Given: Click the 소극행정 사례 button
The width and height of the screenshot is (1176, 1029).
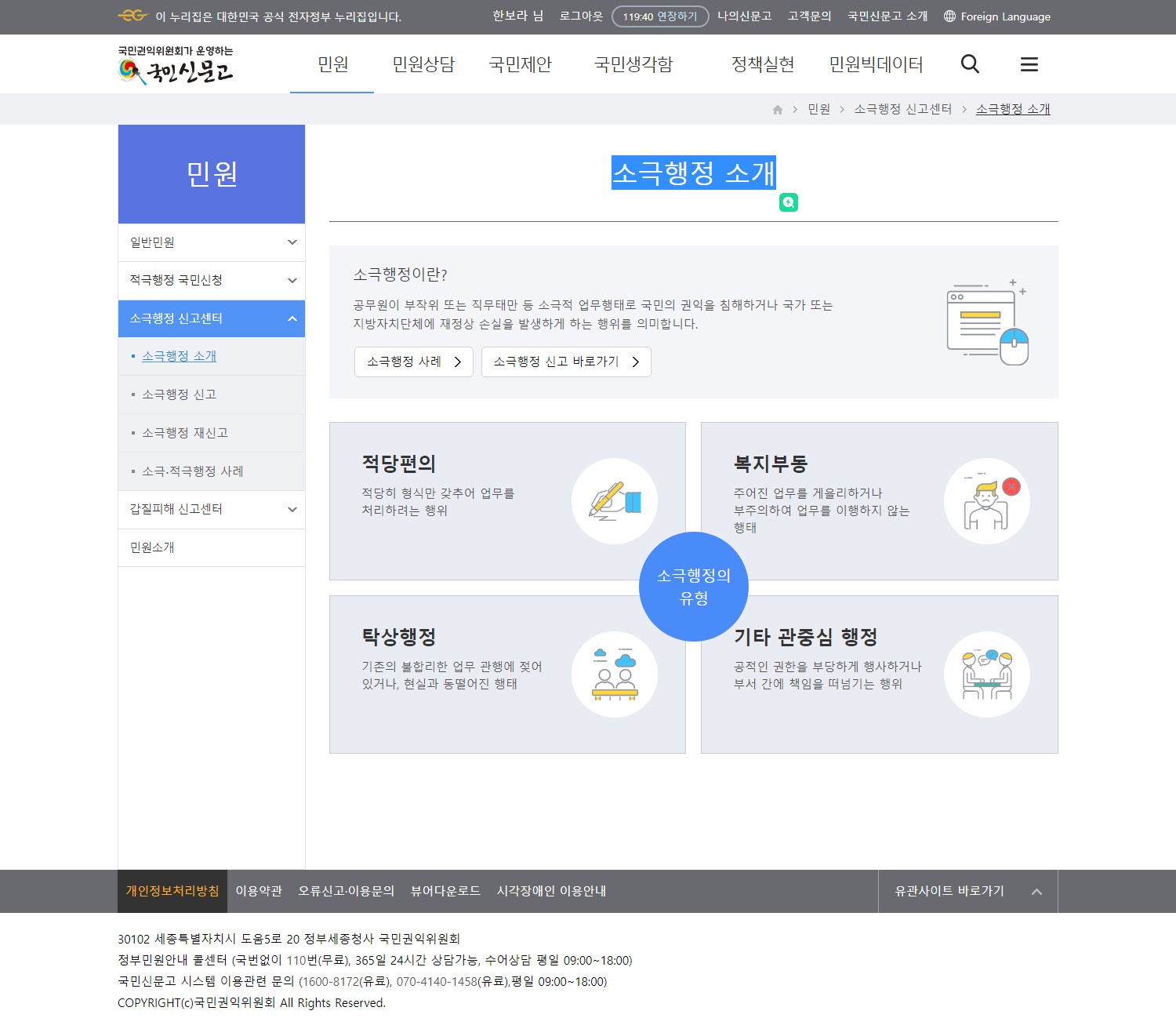Looking at the screenshot, I should coord(414,362).
